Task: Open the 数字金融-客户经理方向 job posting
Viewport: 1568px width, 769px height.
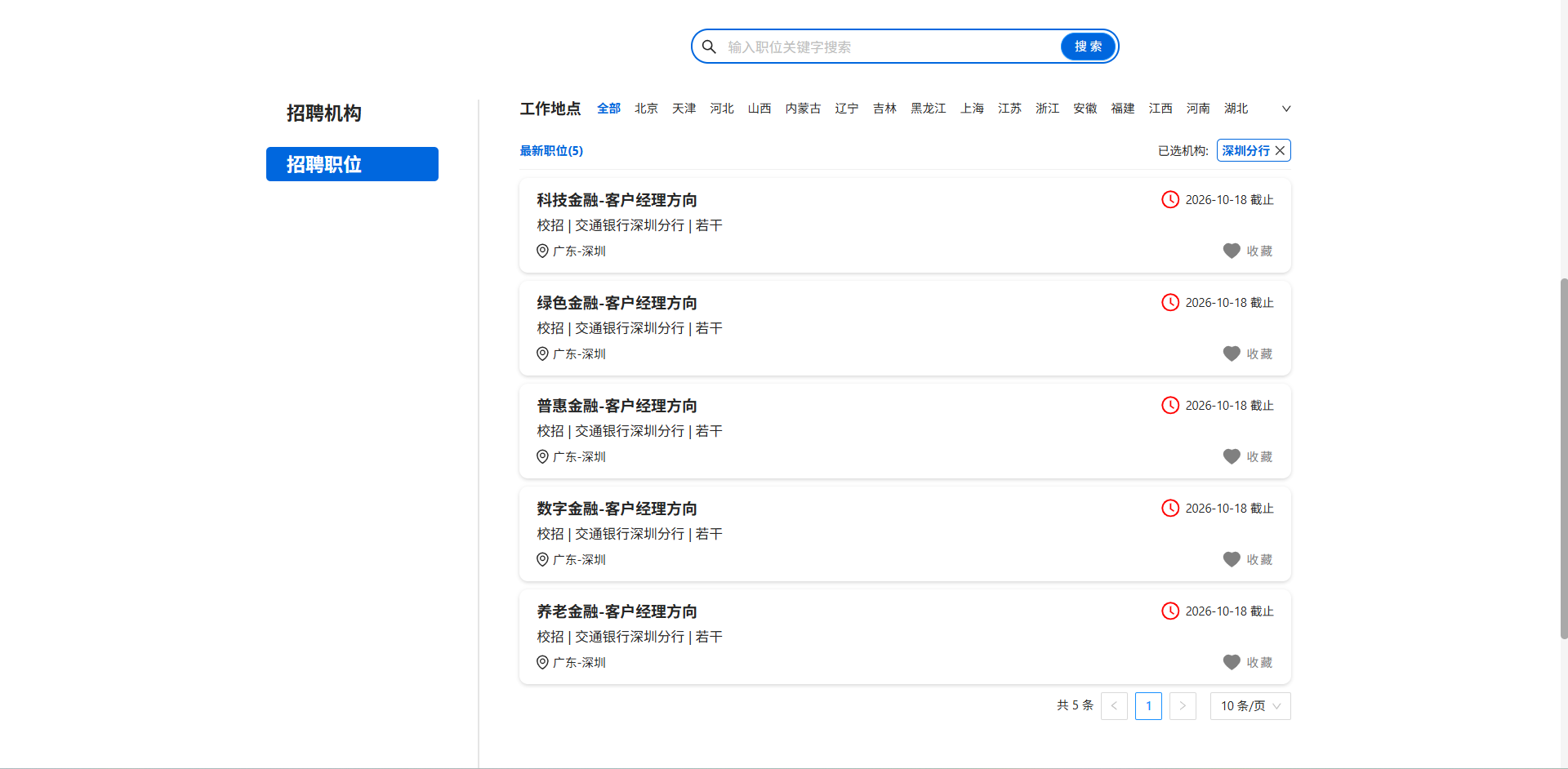Action: click(617, 509)
